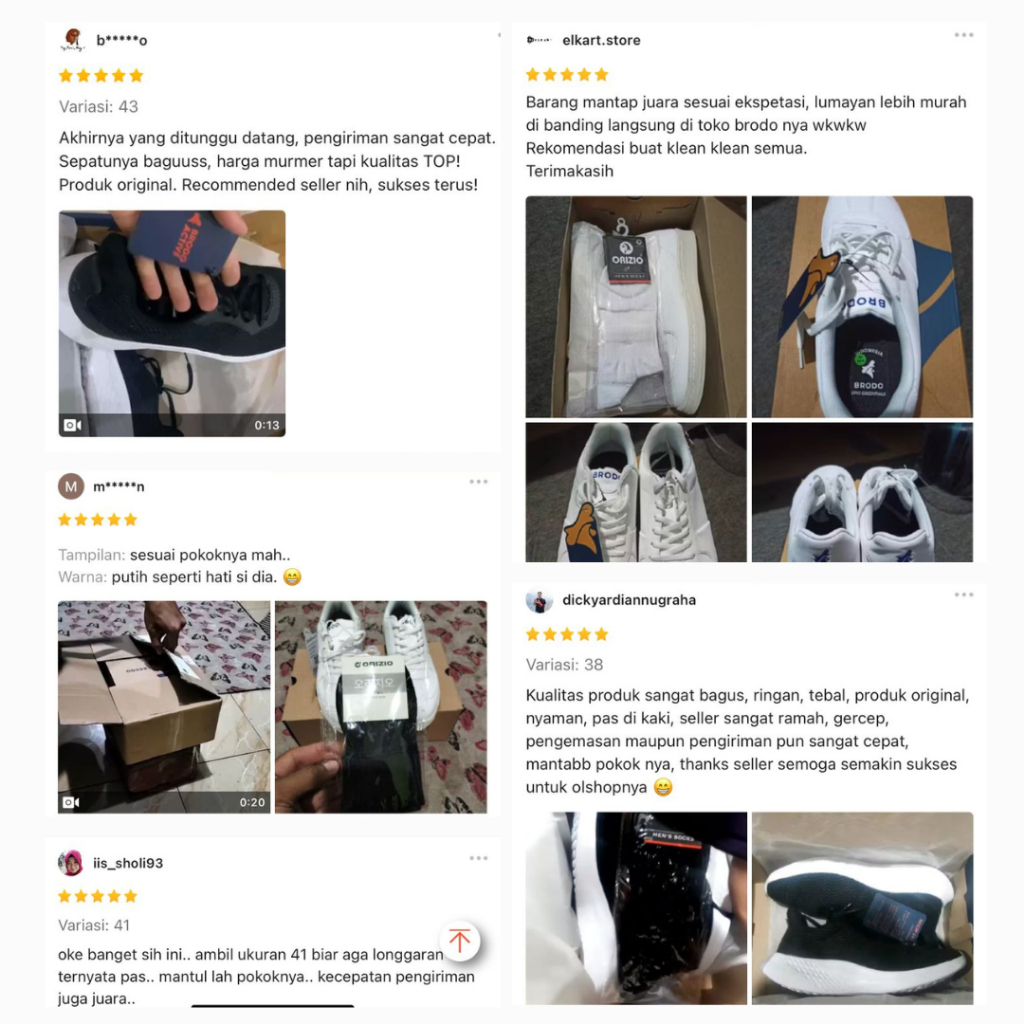Open the dickyardiannugraha username link
This screenshot has height=1024, width=1024.
pyautogui.click(x=629, y=600)
